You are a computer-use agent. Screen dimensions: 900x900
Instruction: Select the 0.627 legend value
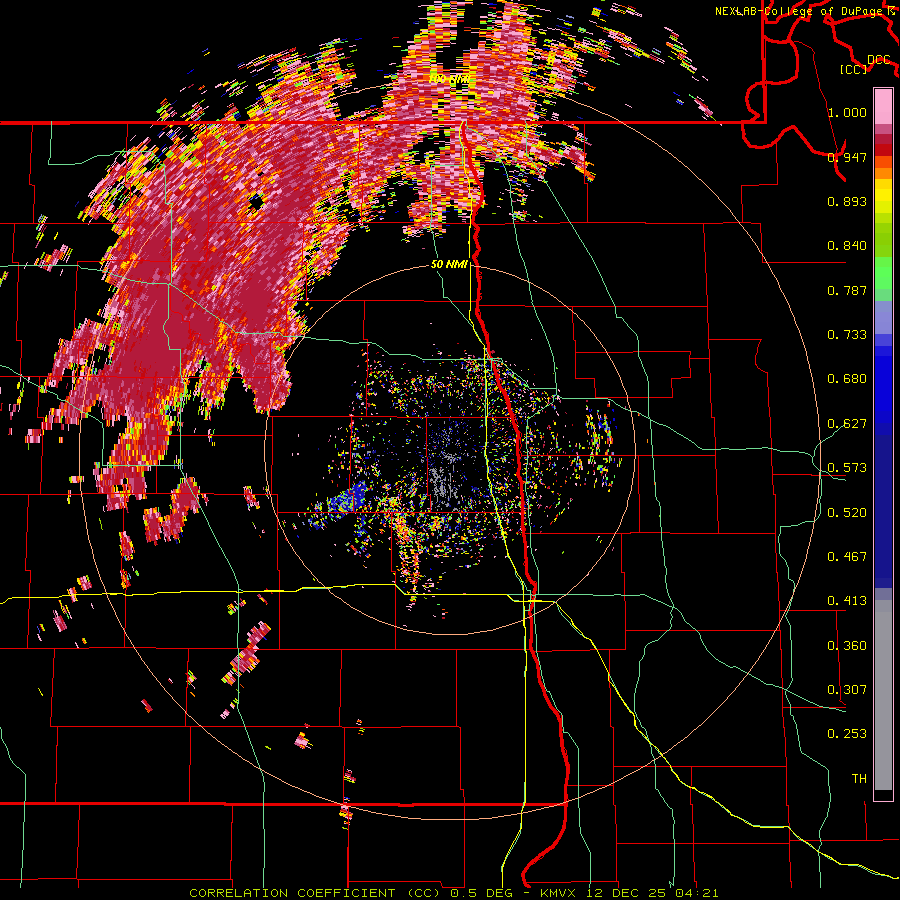847,424
